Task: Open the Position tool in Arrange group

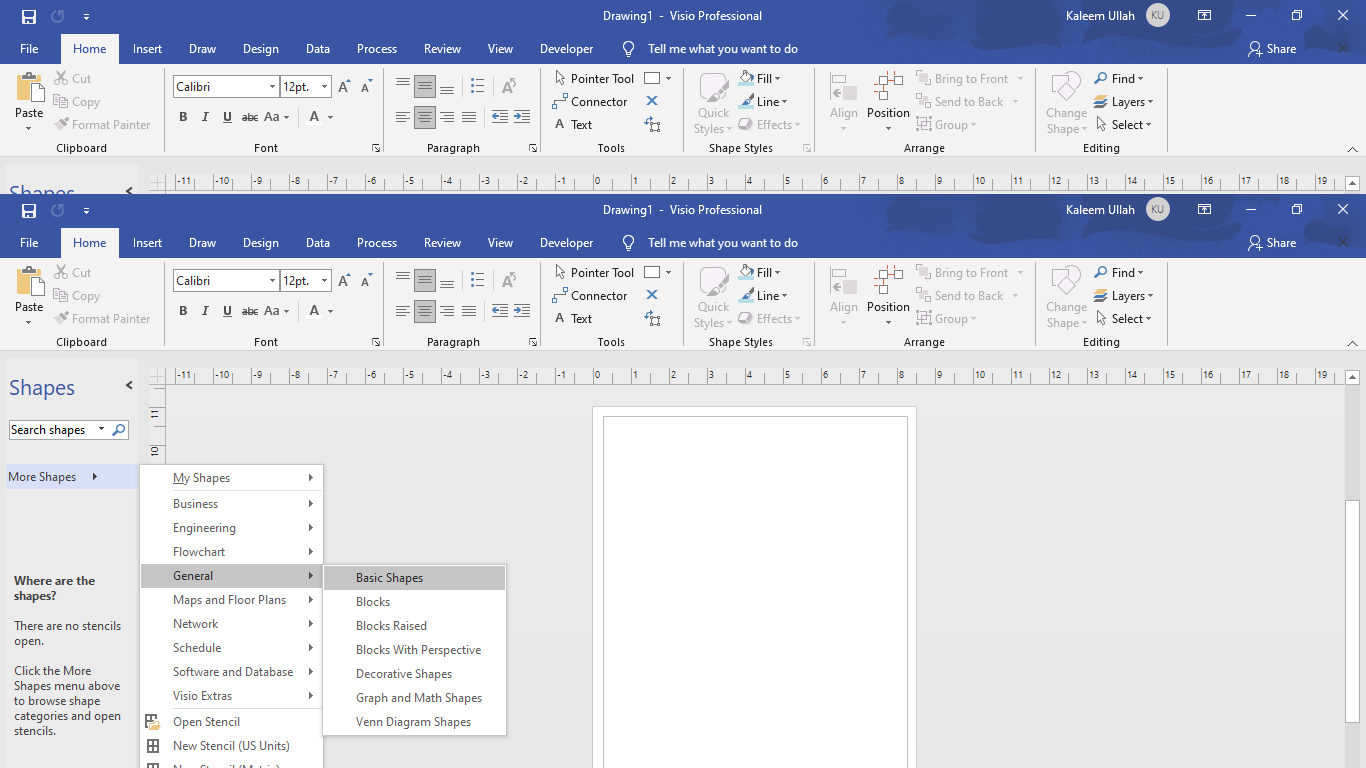Action: click(888, 295)
